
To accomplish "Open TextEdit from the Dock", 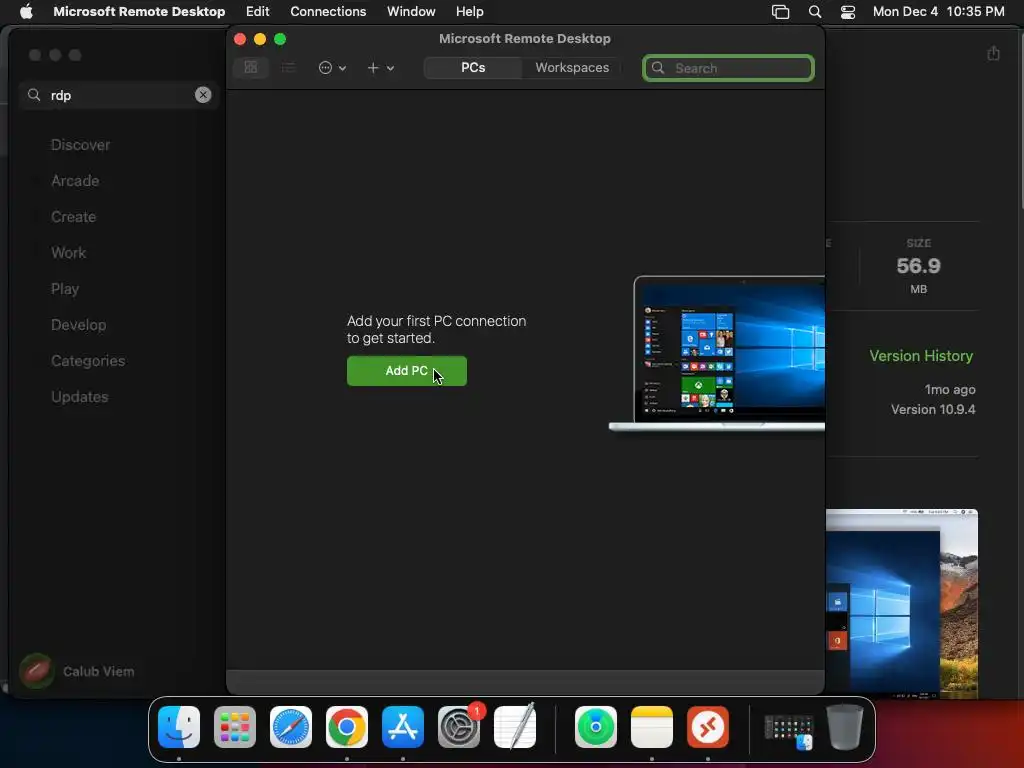I will 515,727.
